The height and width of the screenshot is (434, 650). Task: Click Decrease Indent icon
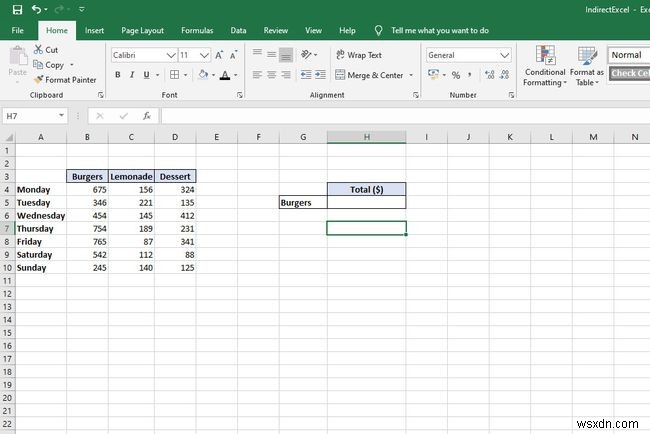pos(306,75)
